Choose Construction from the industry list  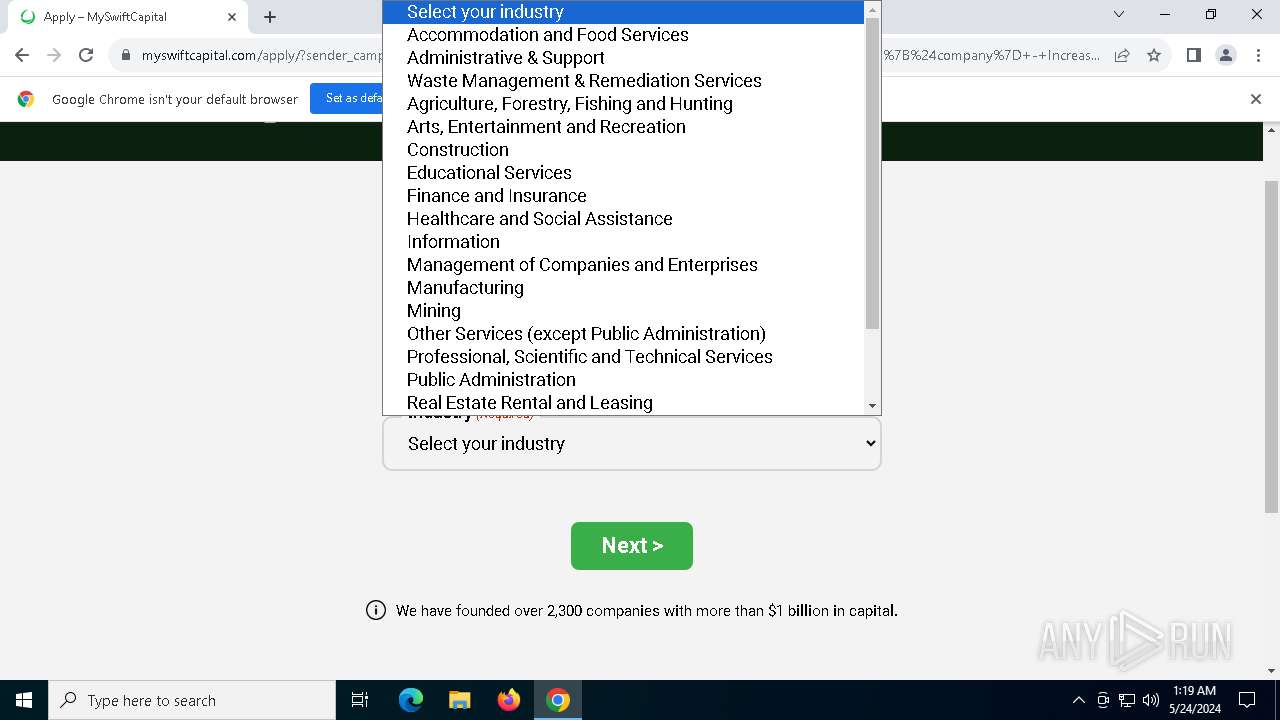[x=623, y=150]
